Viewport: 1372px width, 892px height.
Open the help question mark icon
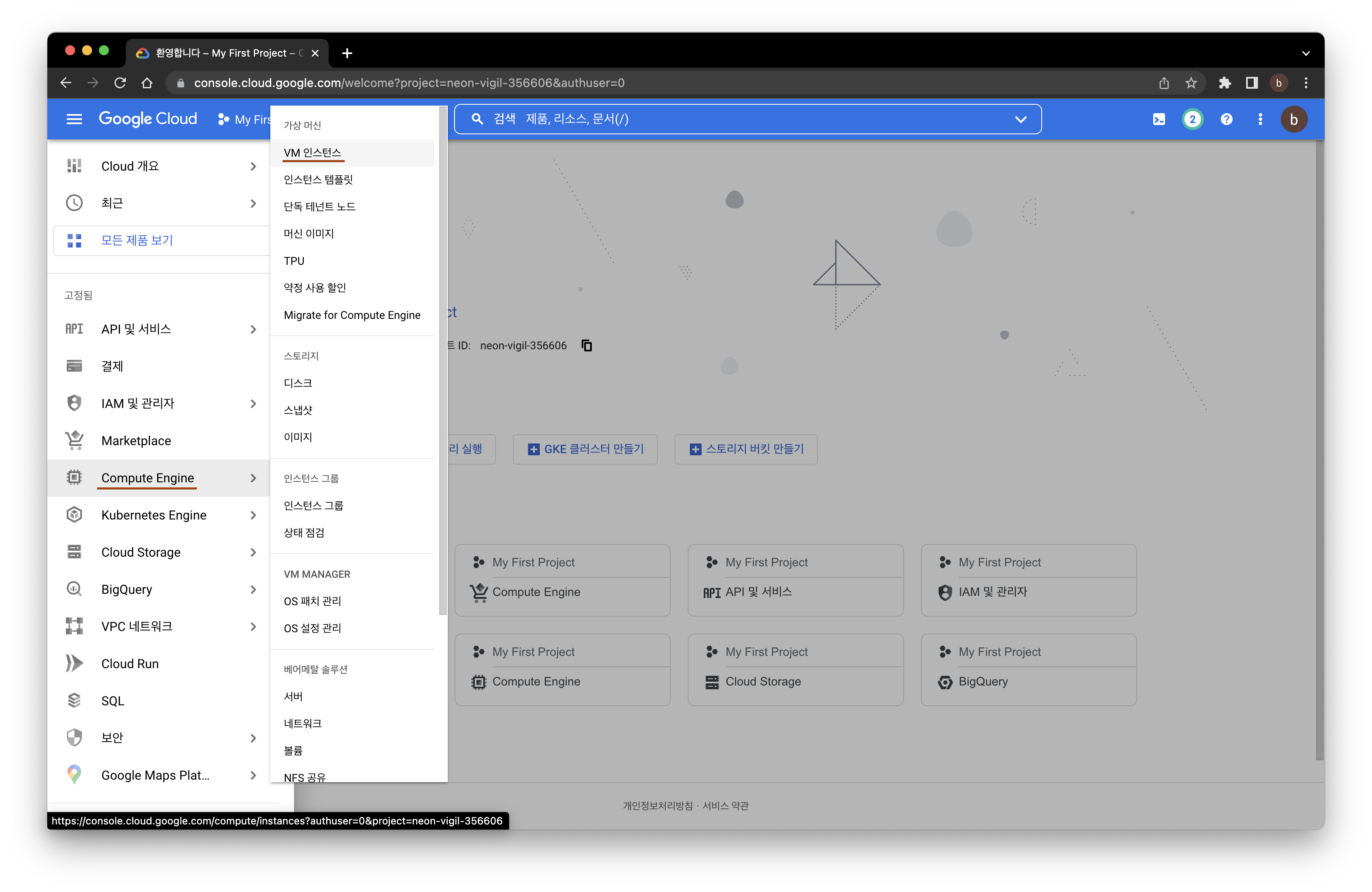click(x=1226, y=119)
